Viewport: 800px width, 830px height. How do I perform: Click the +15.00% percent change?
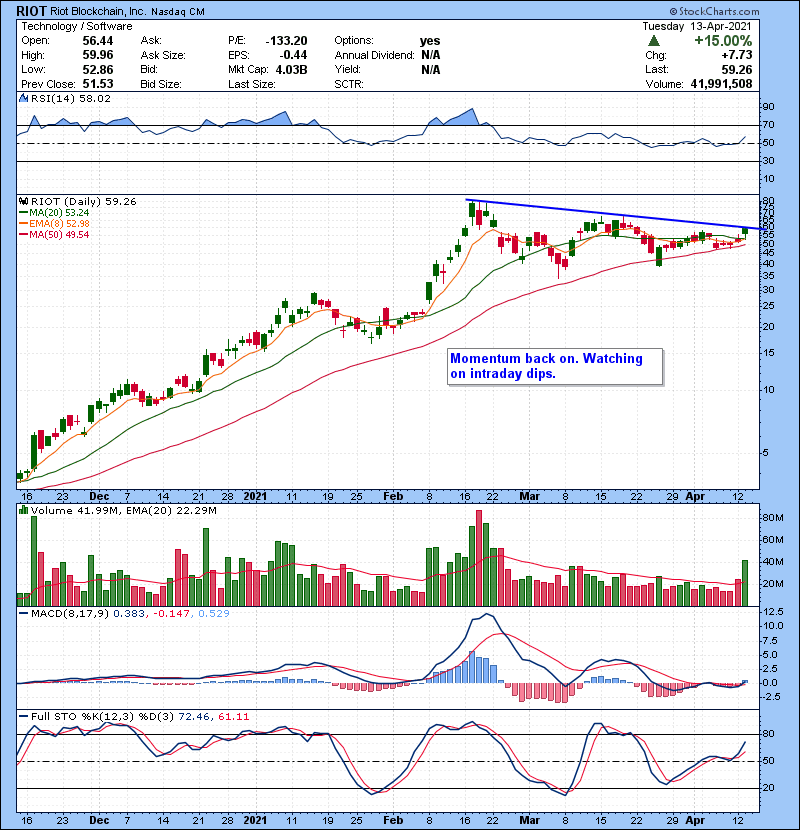click(723, 41)
